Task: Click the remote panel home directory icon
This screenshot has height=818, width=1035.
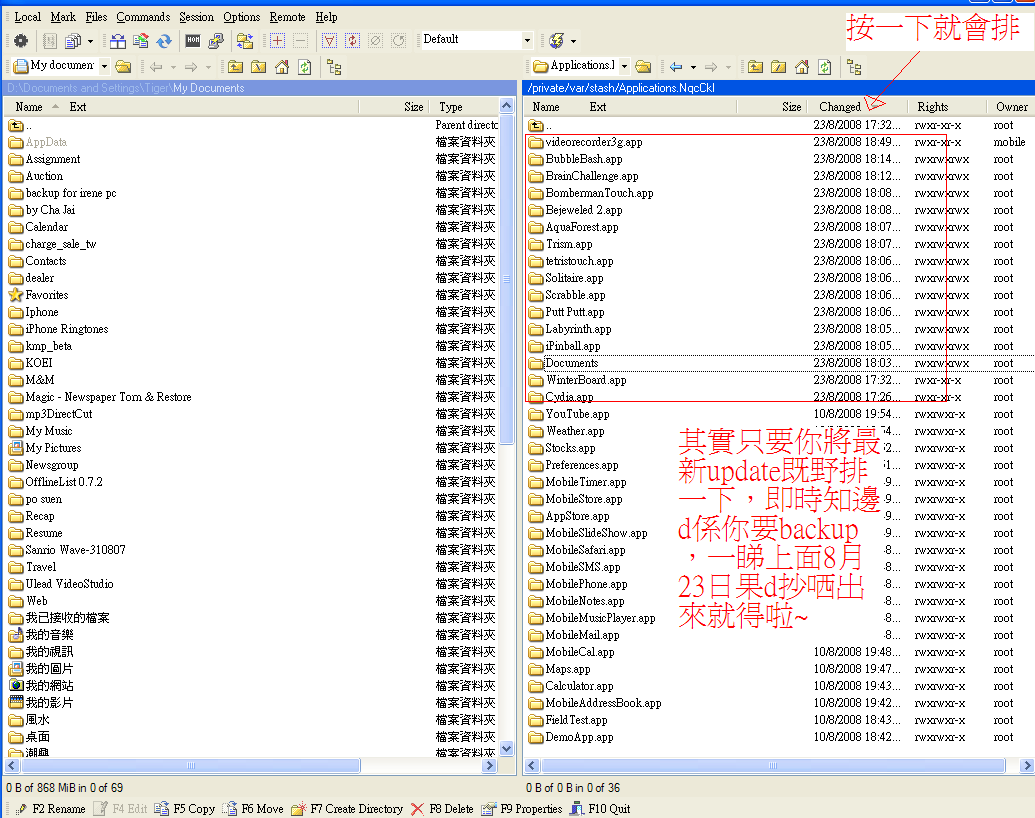Action: point(802,67)
